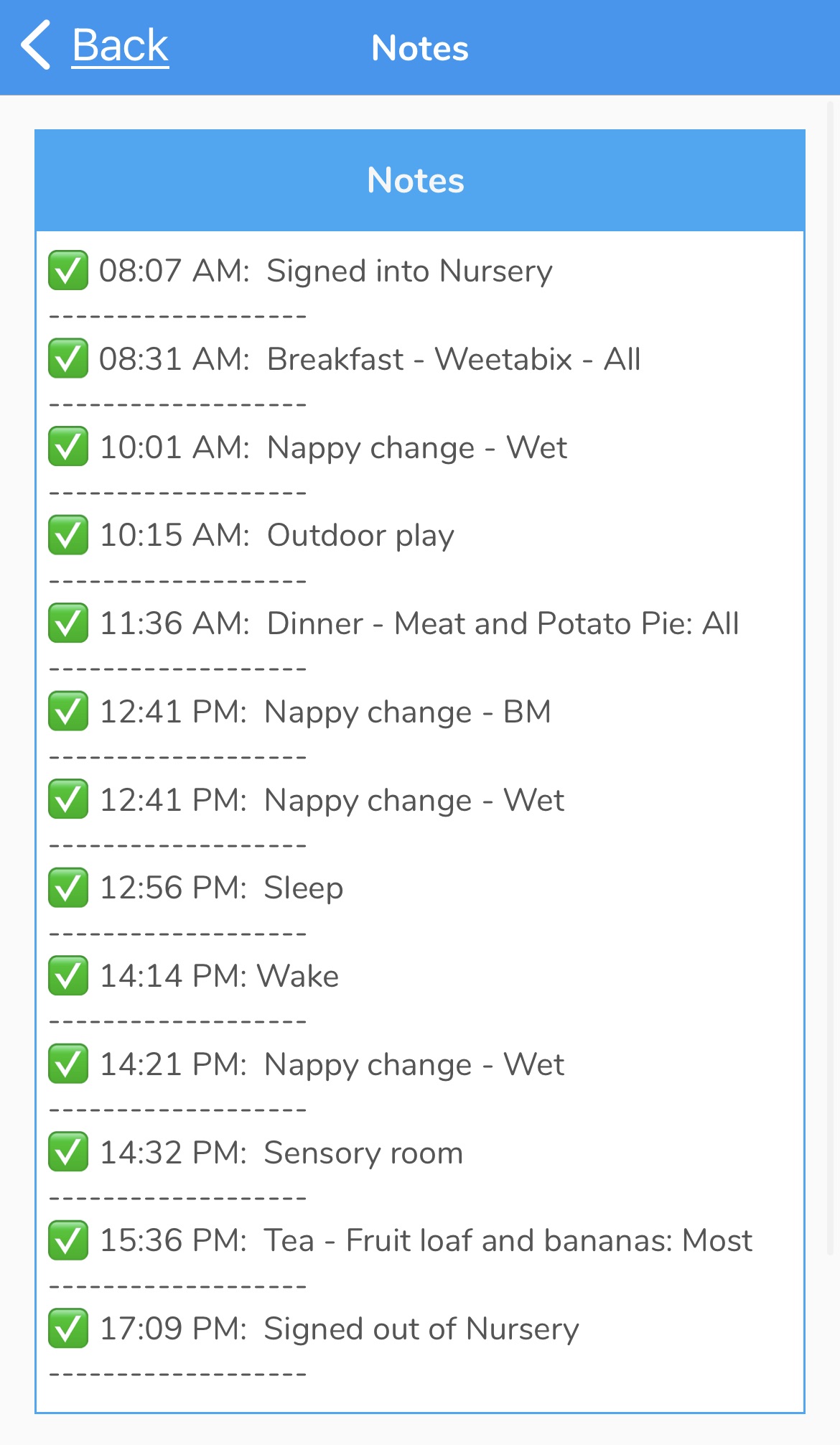Viewport: 840px width, 1445px height.
Task: Click the checkmark beside Signed out of Nursery
Action: (68, 1328)
